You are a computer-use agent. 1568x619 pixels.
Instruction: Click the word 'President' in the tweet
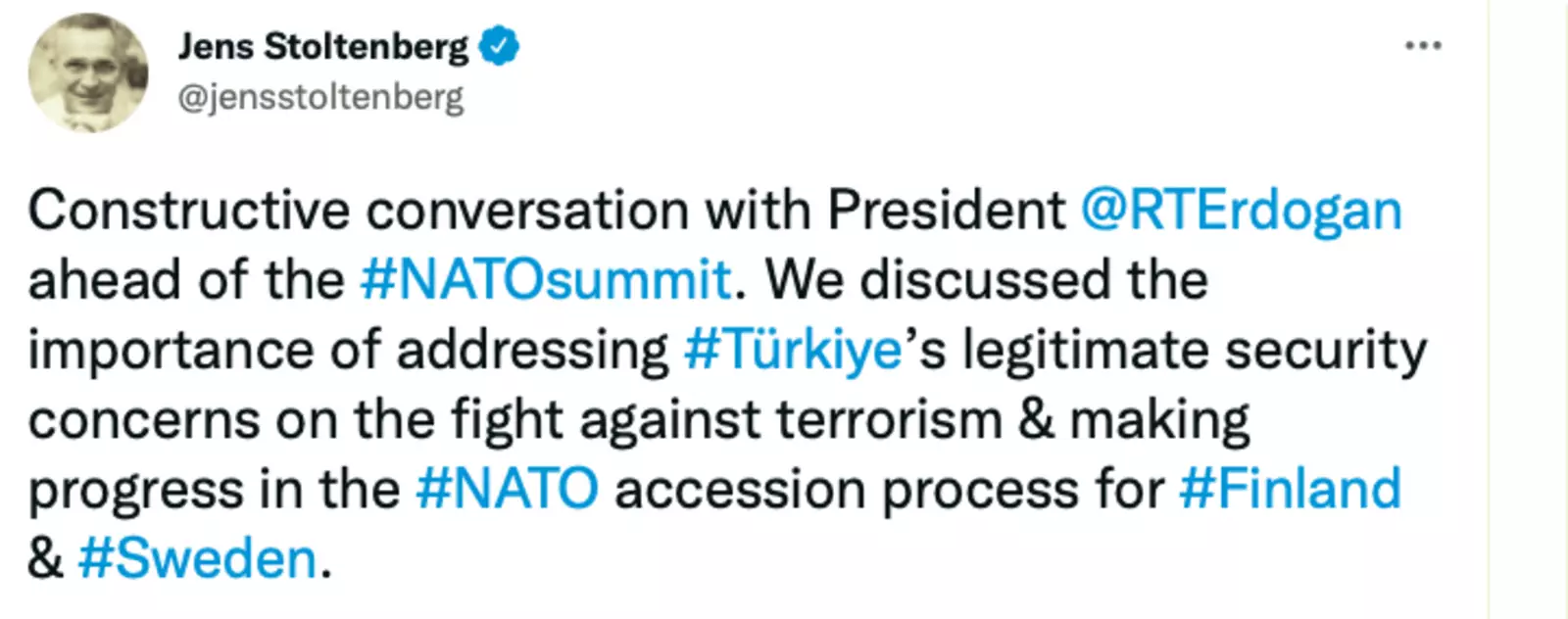coord(946,210)
